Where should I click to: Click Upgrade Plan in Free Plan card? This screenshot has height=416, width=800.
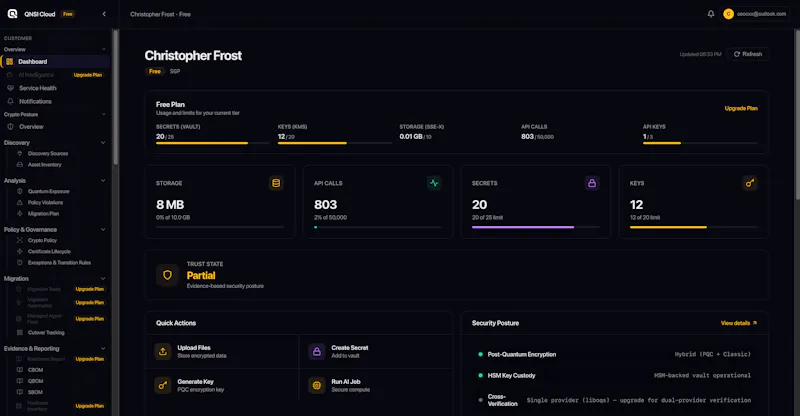click(741, 108)
